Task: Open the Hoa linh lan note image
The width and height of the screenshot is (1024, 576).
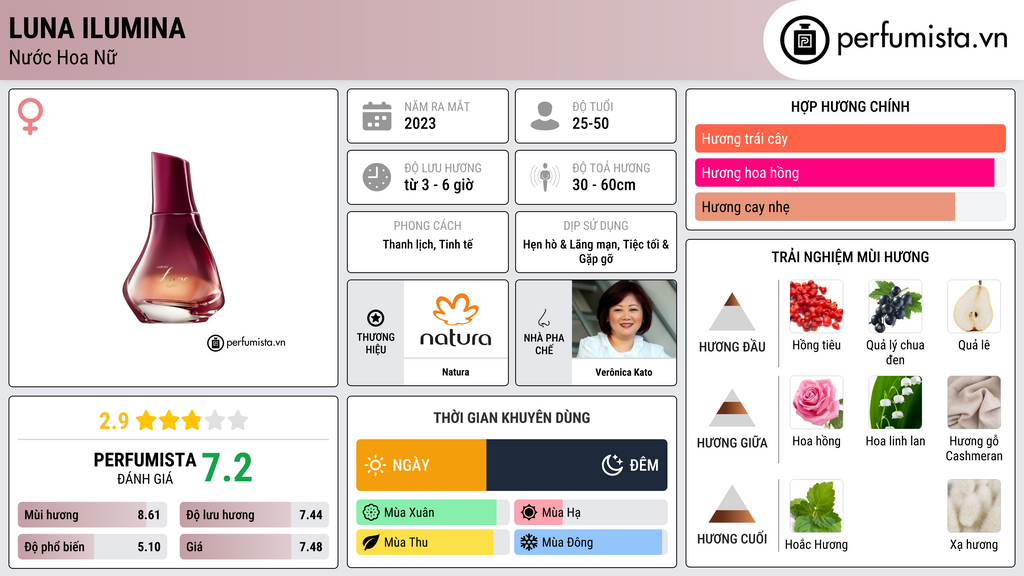Action: (895, 402)
